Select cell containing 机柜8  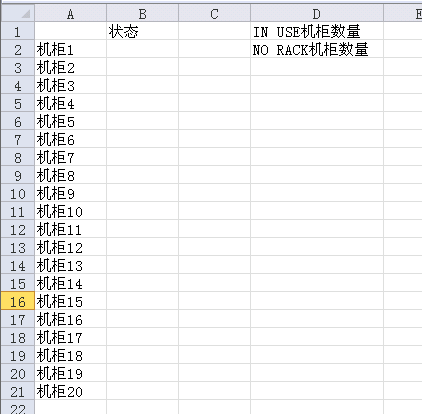click(70, 175)
